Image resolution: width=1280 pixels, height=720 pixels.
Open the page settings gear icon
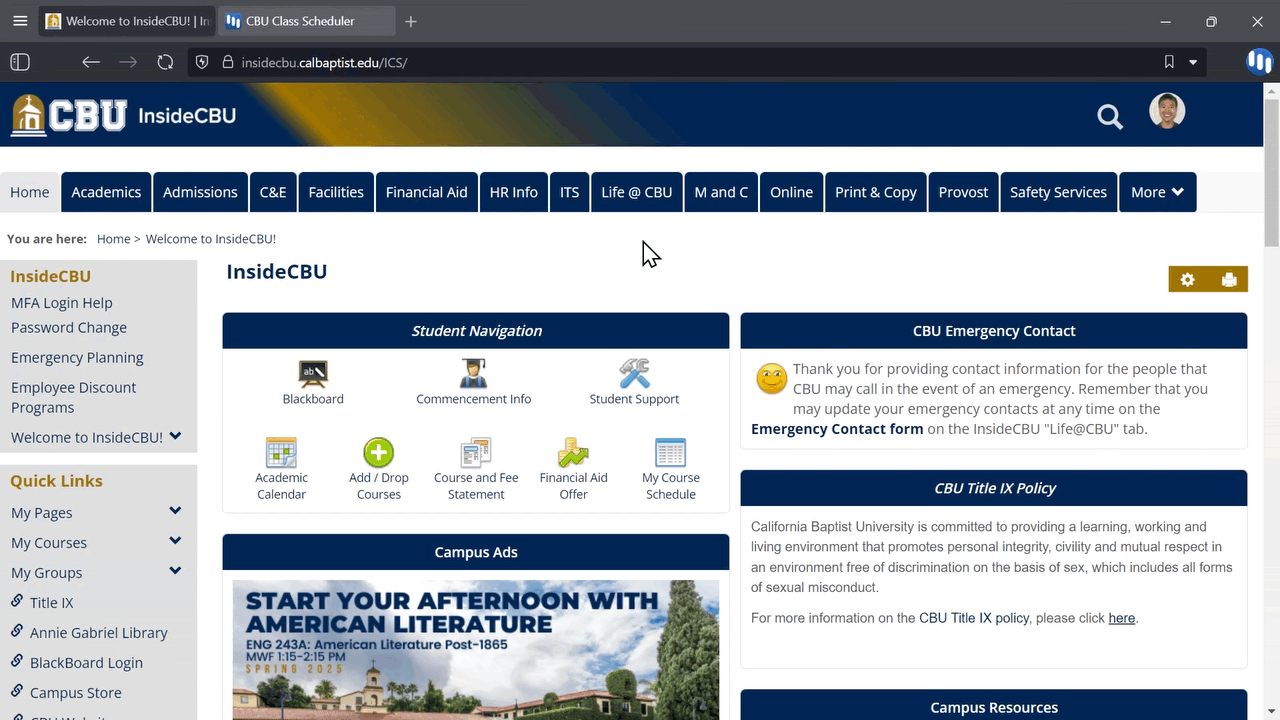[x=1187, y=279]
